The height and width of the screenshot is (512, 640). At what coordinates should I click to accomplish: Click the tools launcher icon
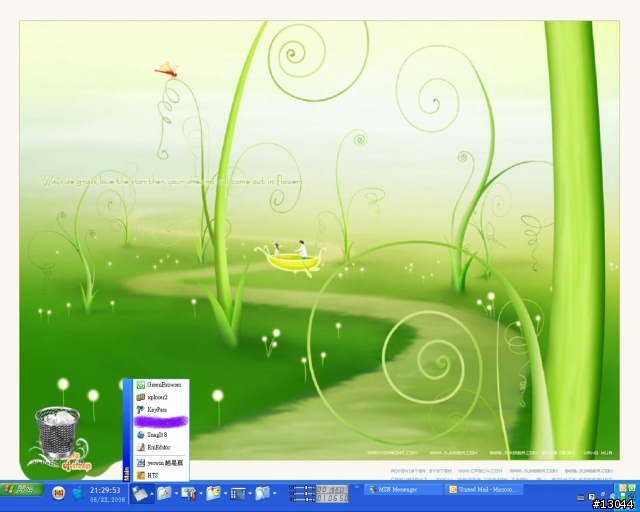189,493
